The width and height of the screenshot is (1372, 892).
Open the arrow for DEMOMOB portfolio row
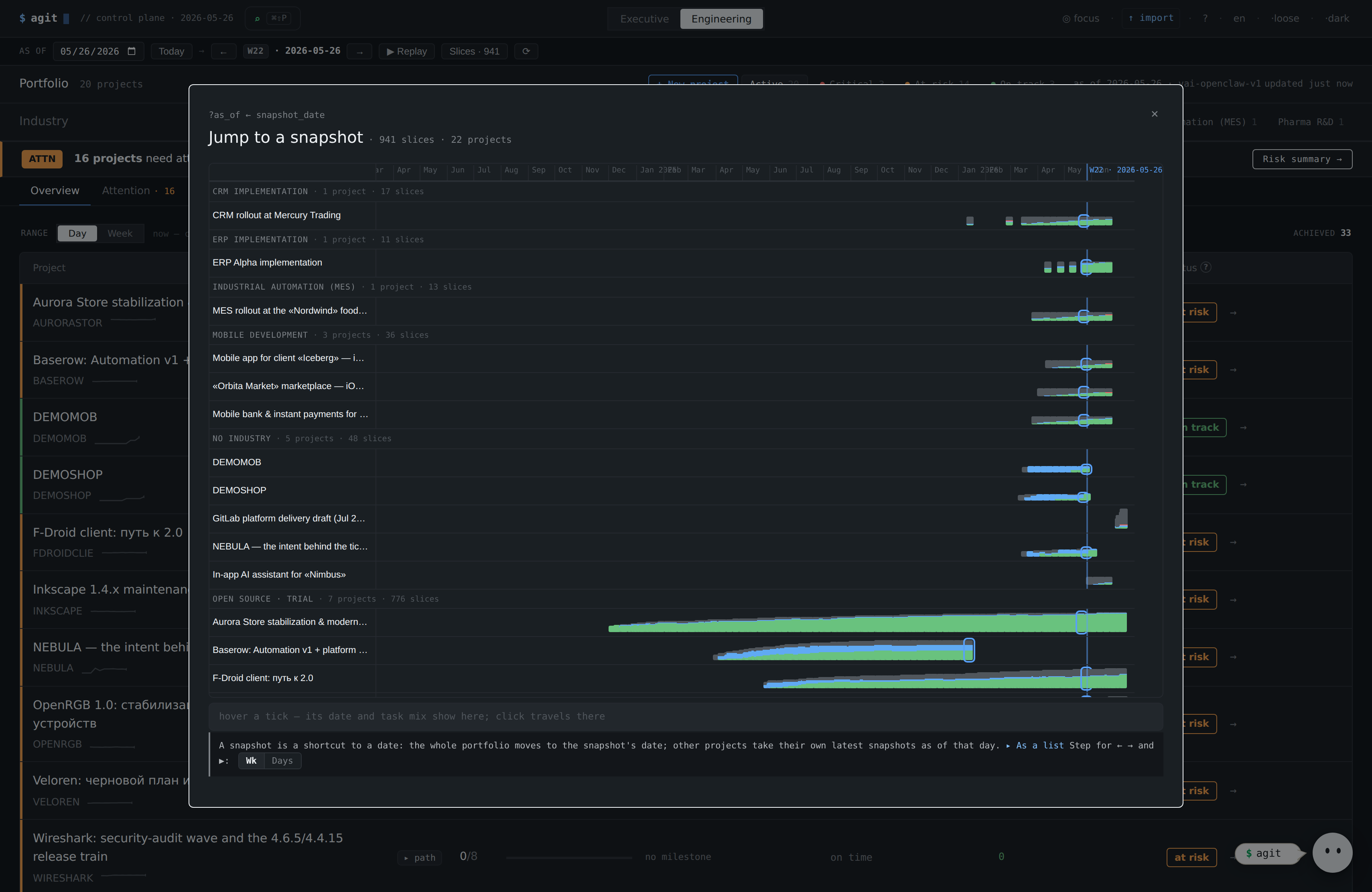(x=1243, y=428)
